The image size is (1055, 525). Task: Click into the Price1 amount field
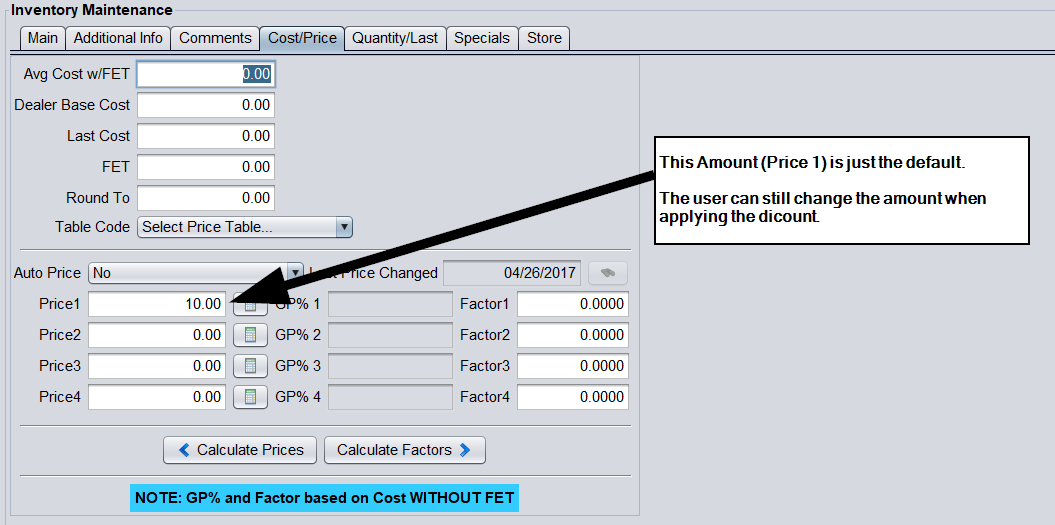click(x=157, y=304)
